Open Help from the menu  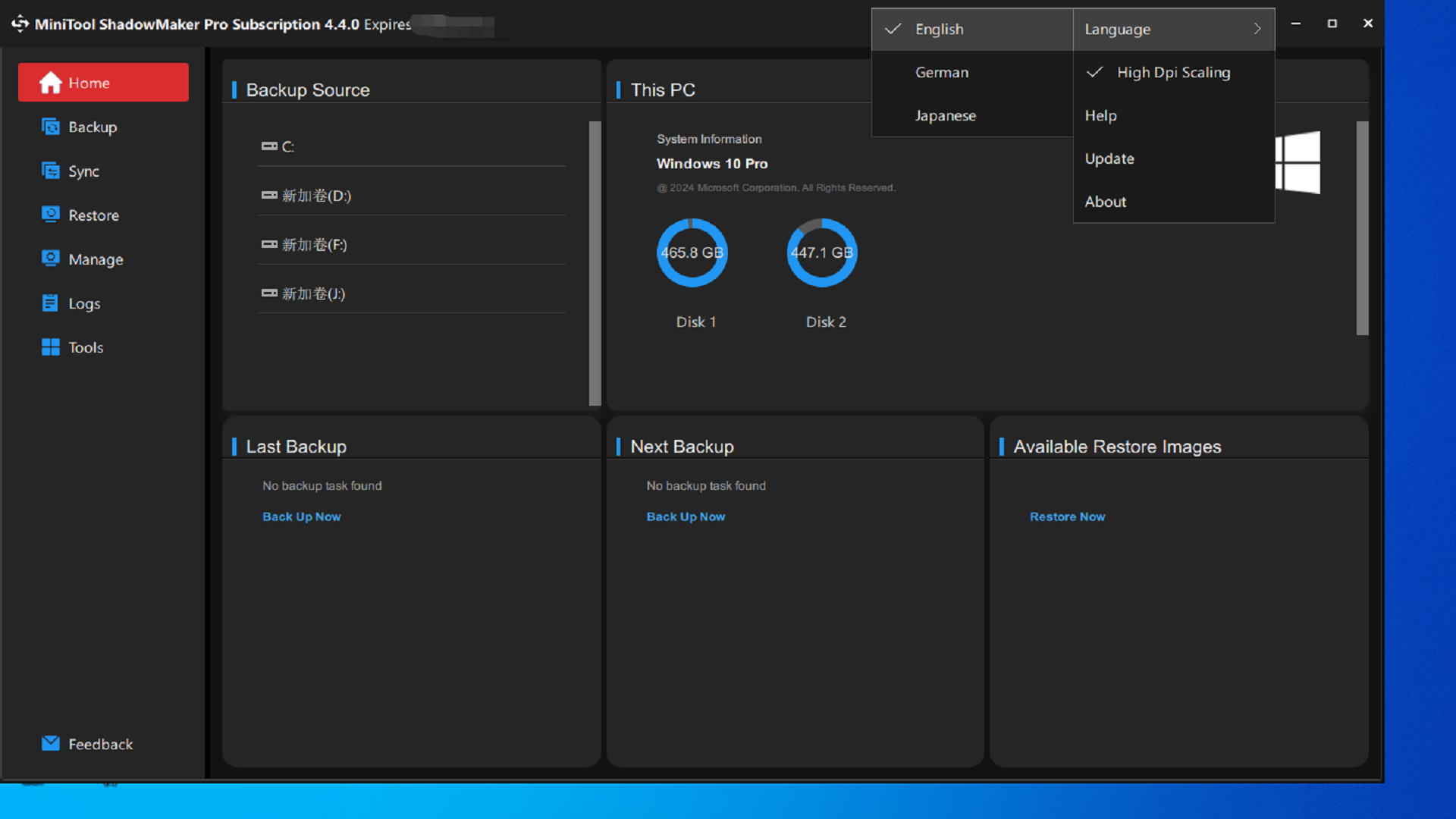pos(1100,115)
